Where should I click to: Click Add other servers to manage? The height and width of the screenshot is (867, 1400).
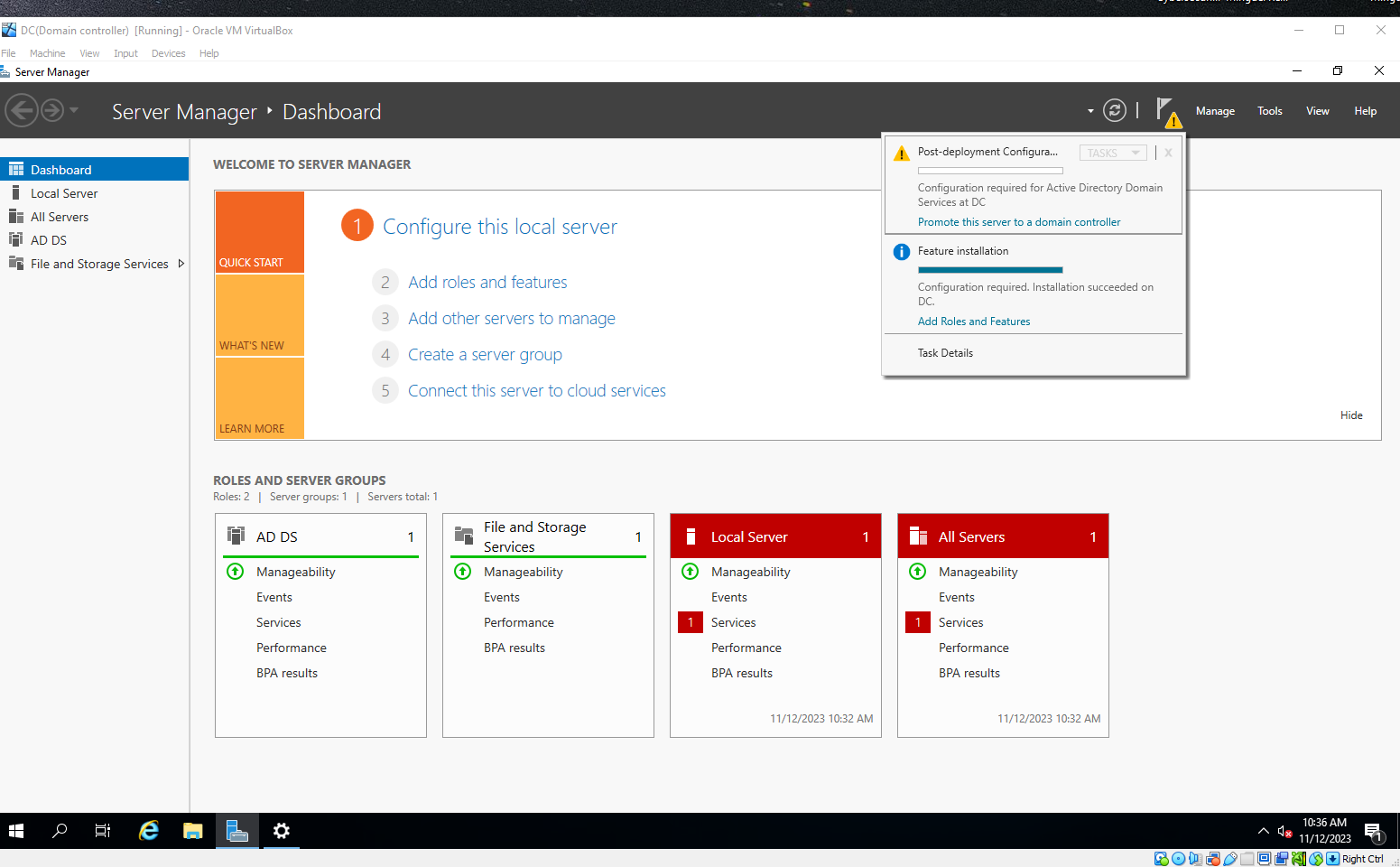pos(512,319)
